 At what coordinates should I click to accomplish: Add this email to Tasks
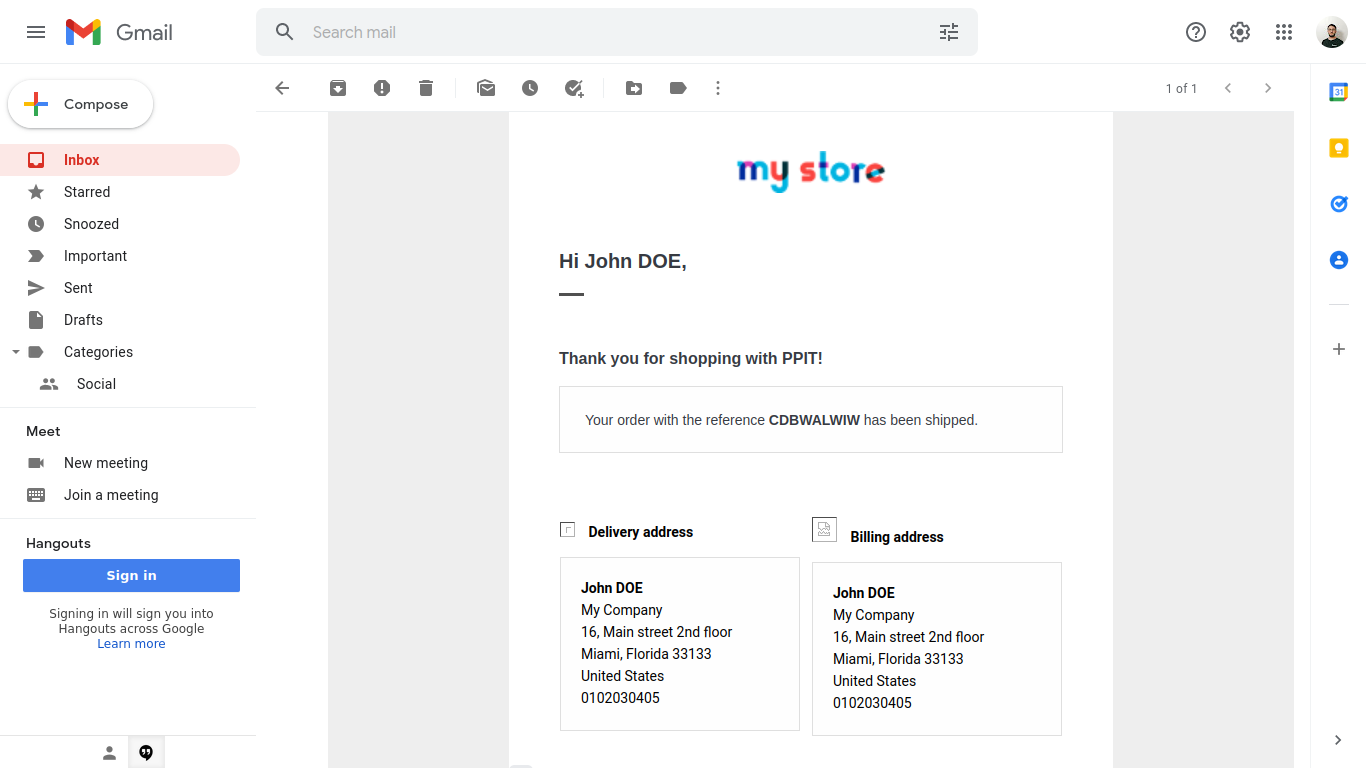click(x=574, y=88)
